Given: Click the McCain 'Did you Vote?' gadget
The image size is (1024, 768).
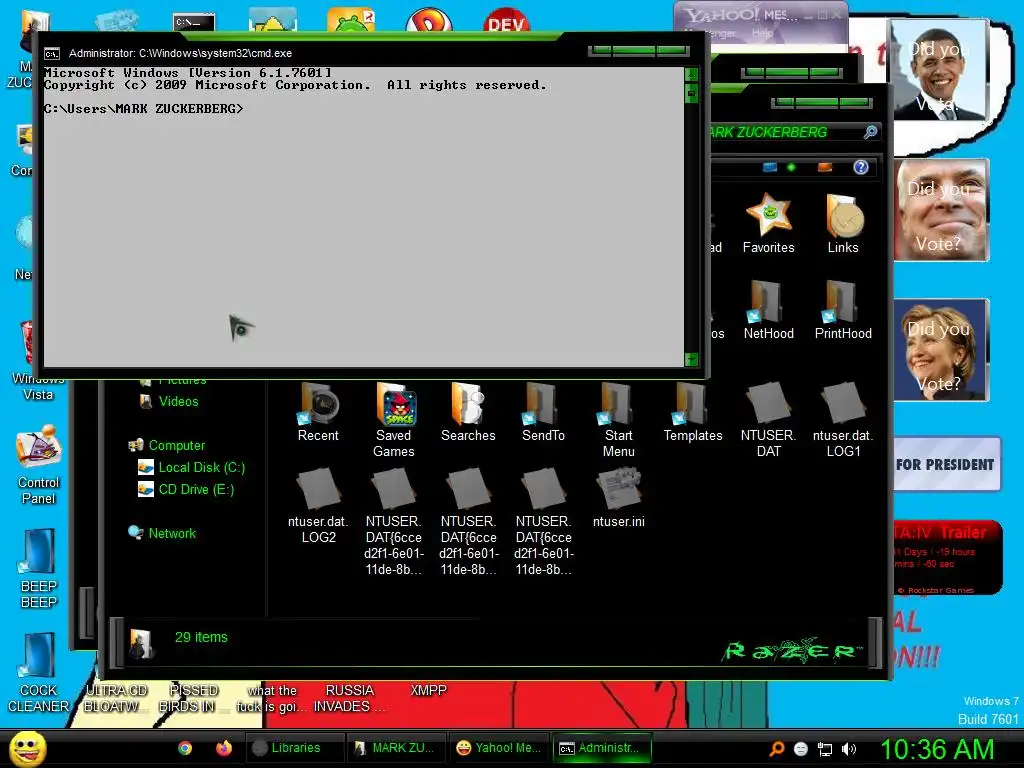Looking at the screenshot, I should [x=941, y=210].
